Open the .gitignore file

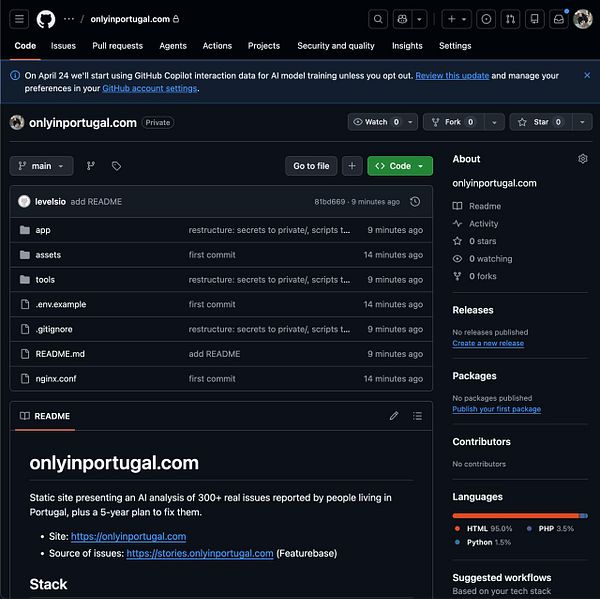tap(54, 329)
